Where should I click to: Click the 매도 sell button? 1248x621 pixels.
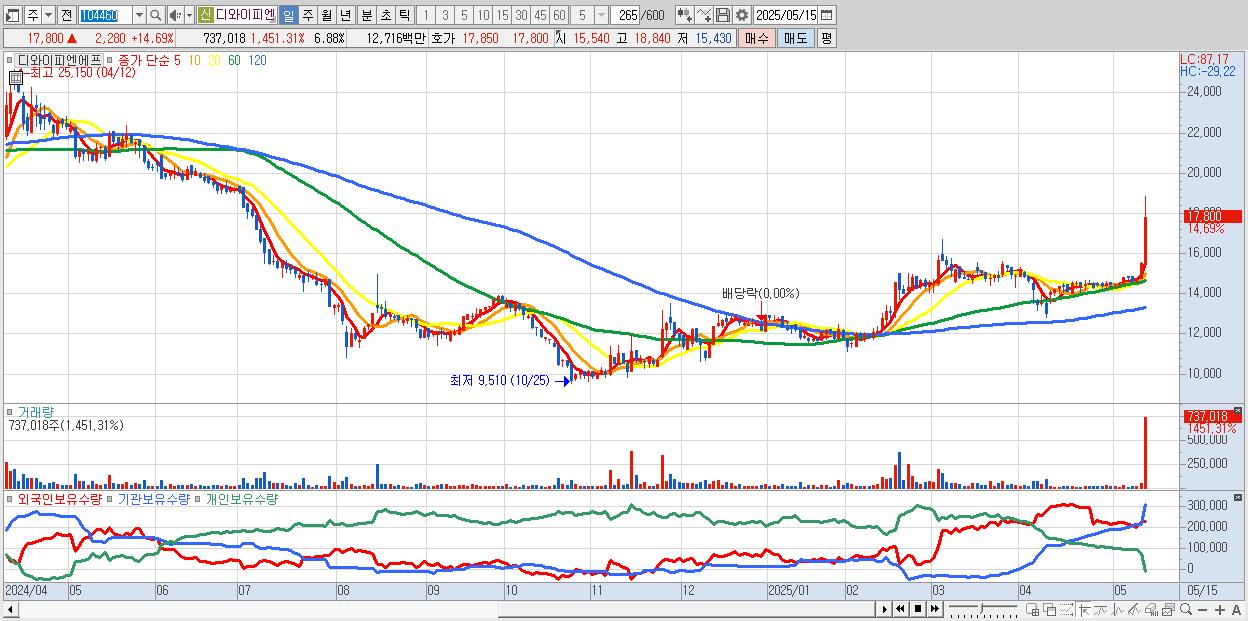pos(795,38)
